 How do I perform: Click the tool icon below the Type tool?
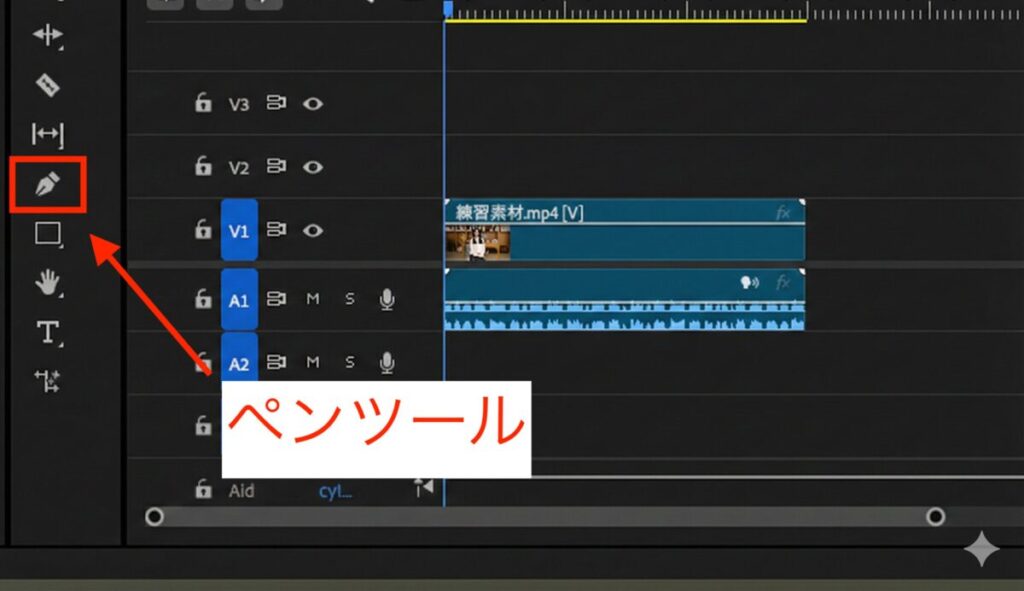click(47, 380)
